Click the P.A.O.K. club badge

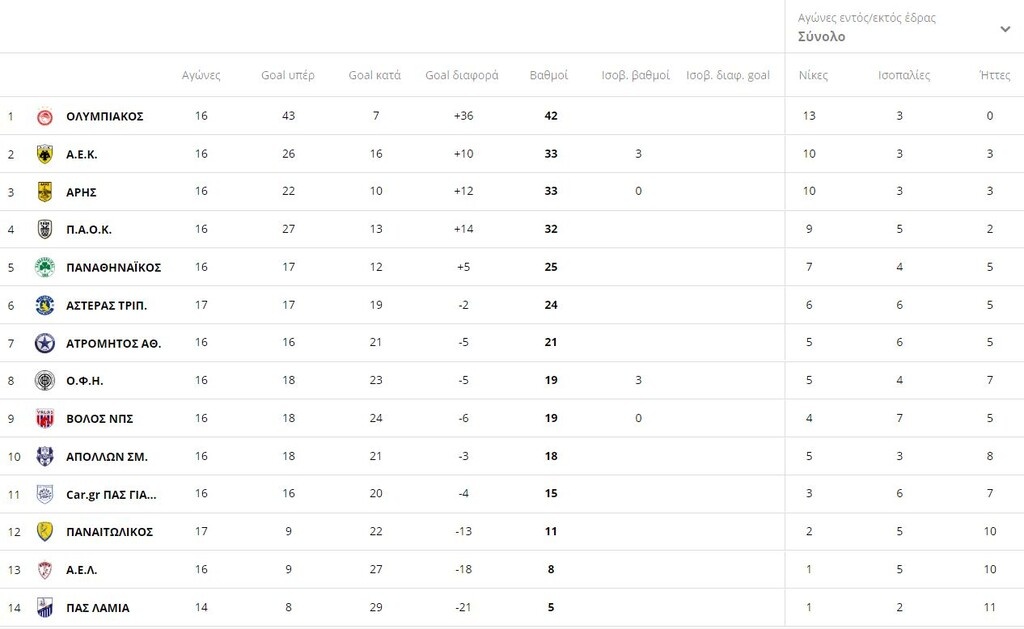[44, 230]
